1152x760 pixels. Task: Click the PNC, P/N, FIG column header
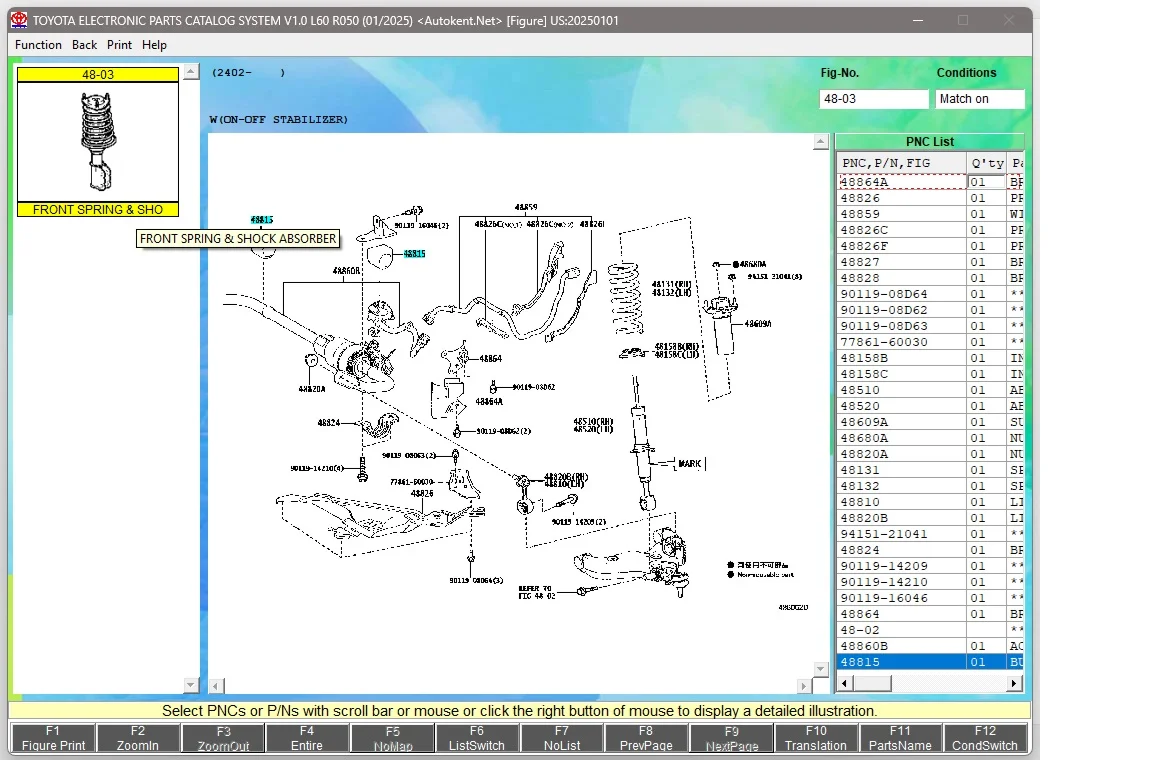tap(901, 162)
